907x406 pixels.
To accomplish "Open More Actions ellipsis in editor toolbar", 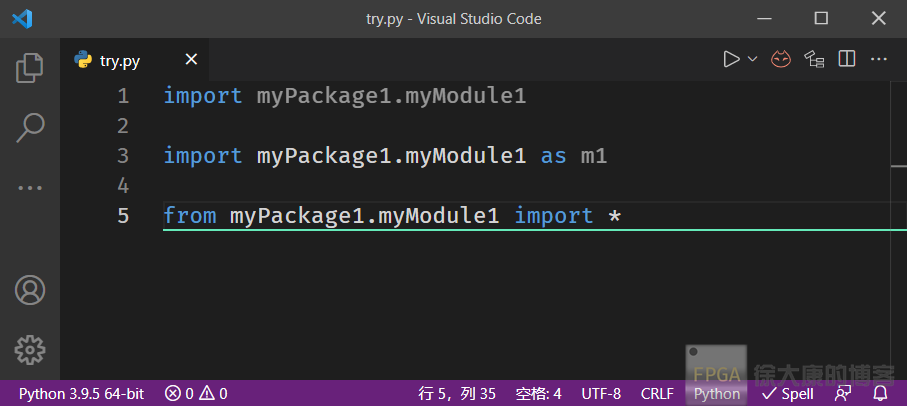I will click(879, 60).
